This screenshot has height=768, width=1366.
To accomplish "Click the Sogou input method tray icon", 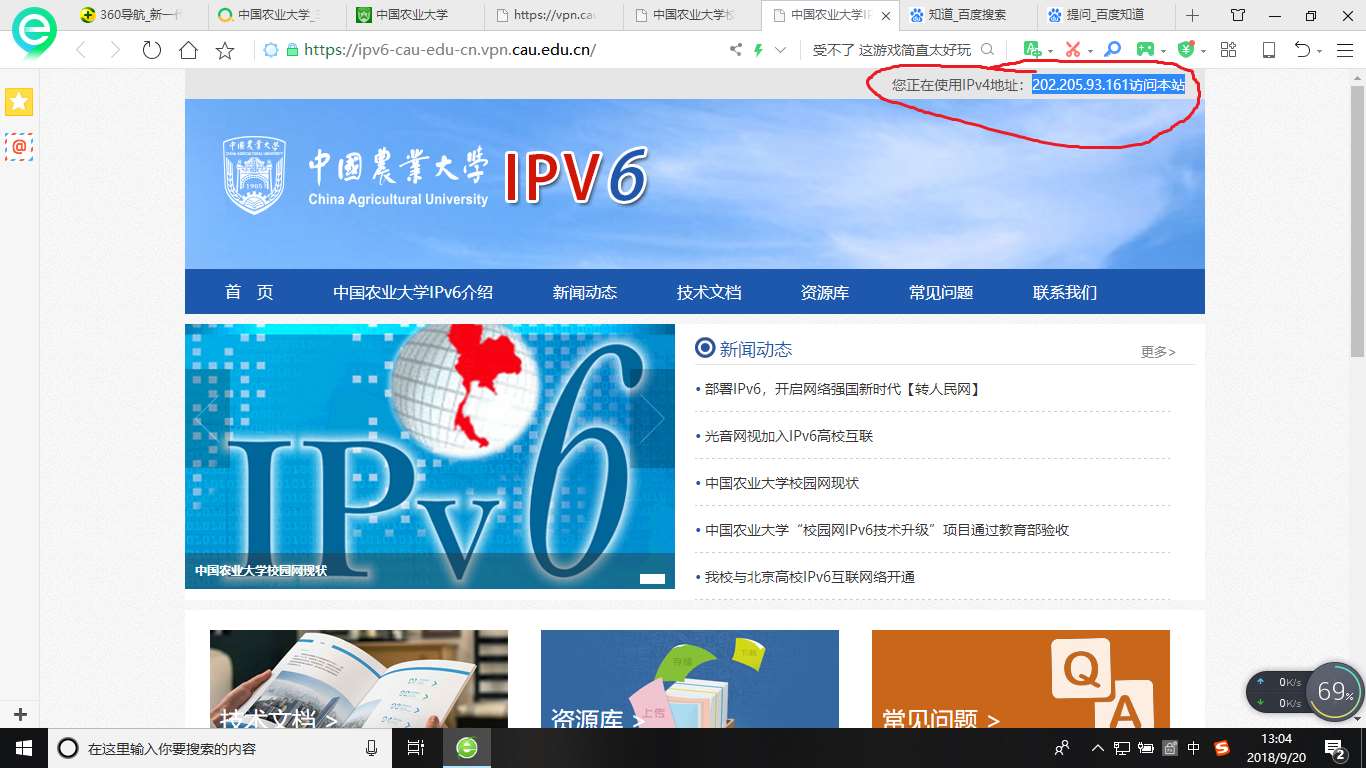I will tap(1221, 748).
